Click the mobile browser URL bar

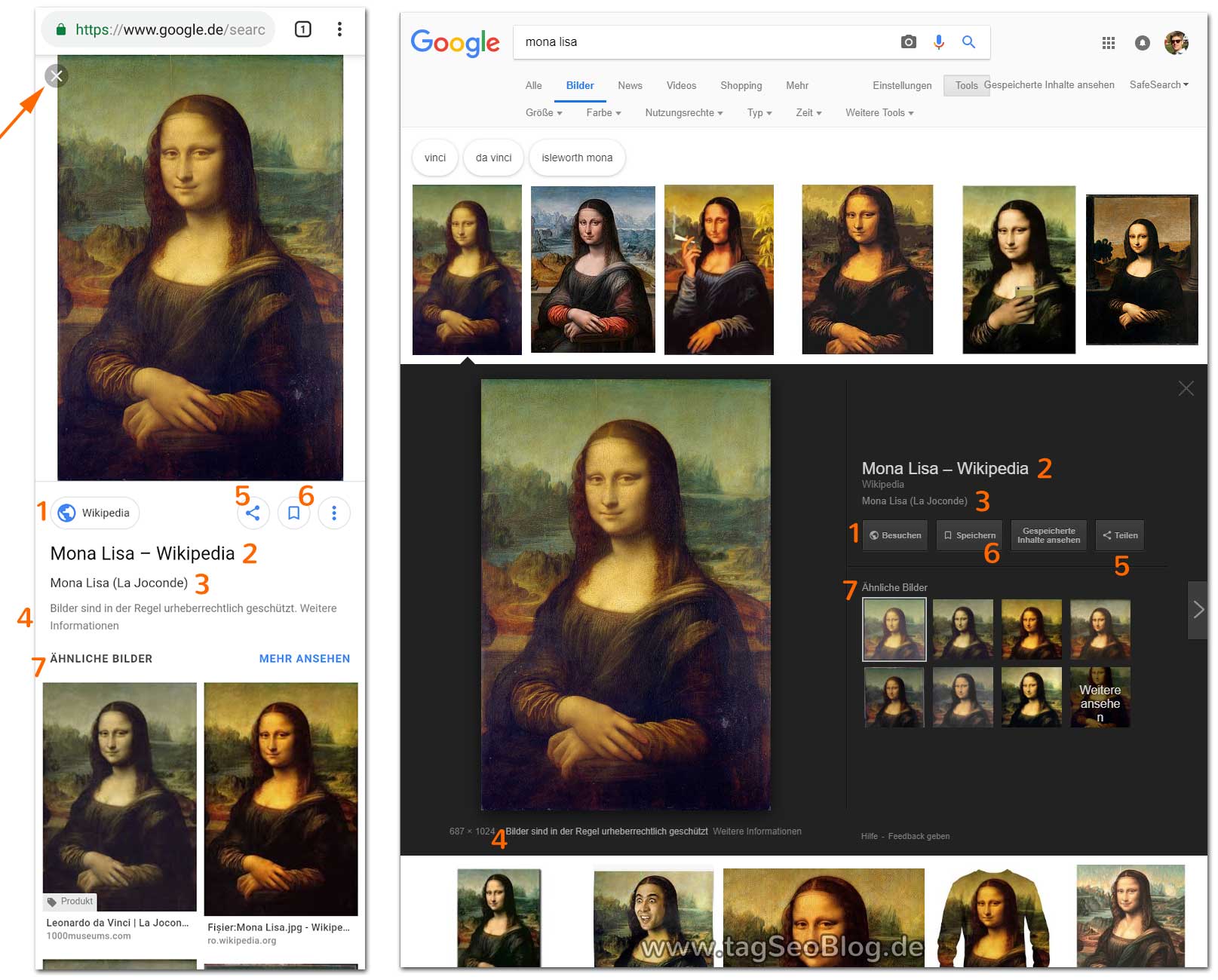tap(158, 29)
